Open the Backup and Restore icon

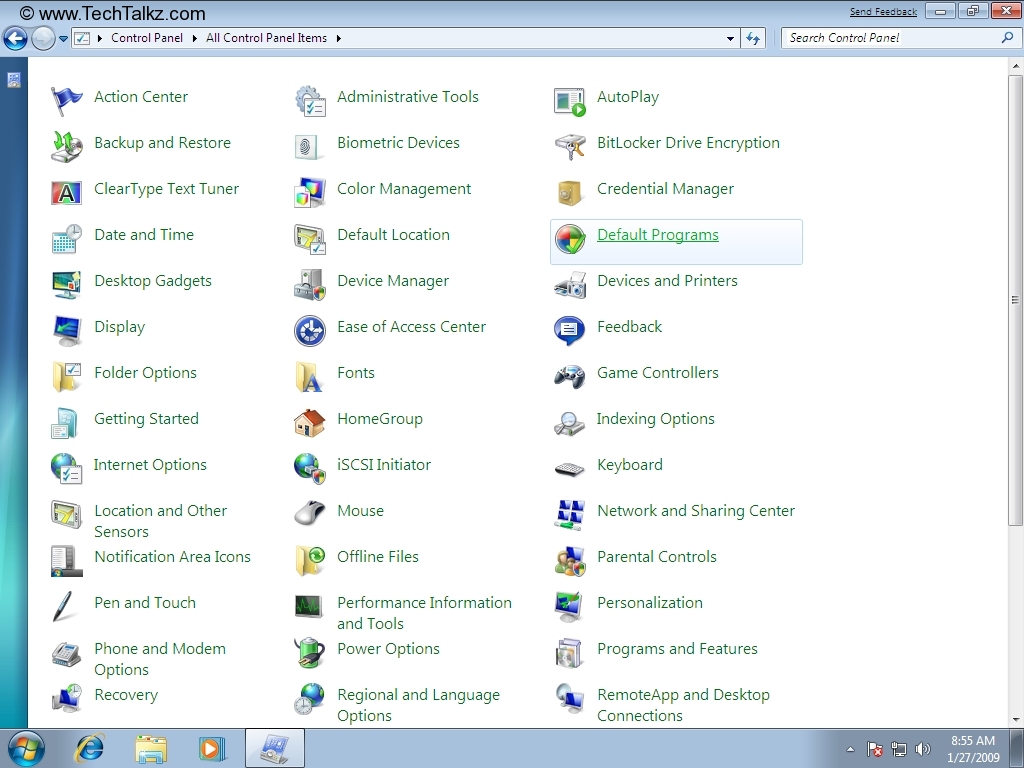[x=66, y=146]
